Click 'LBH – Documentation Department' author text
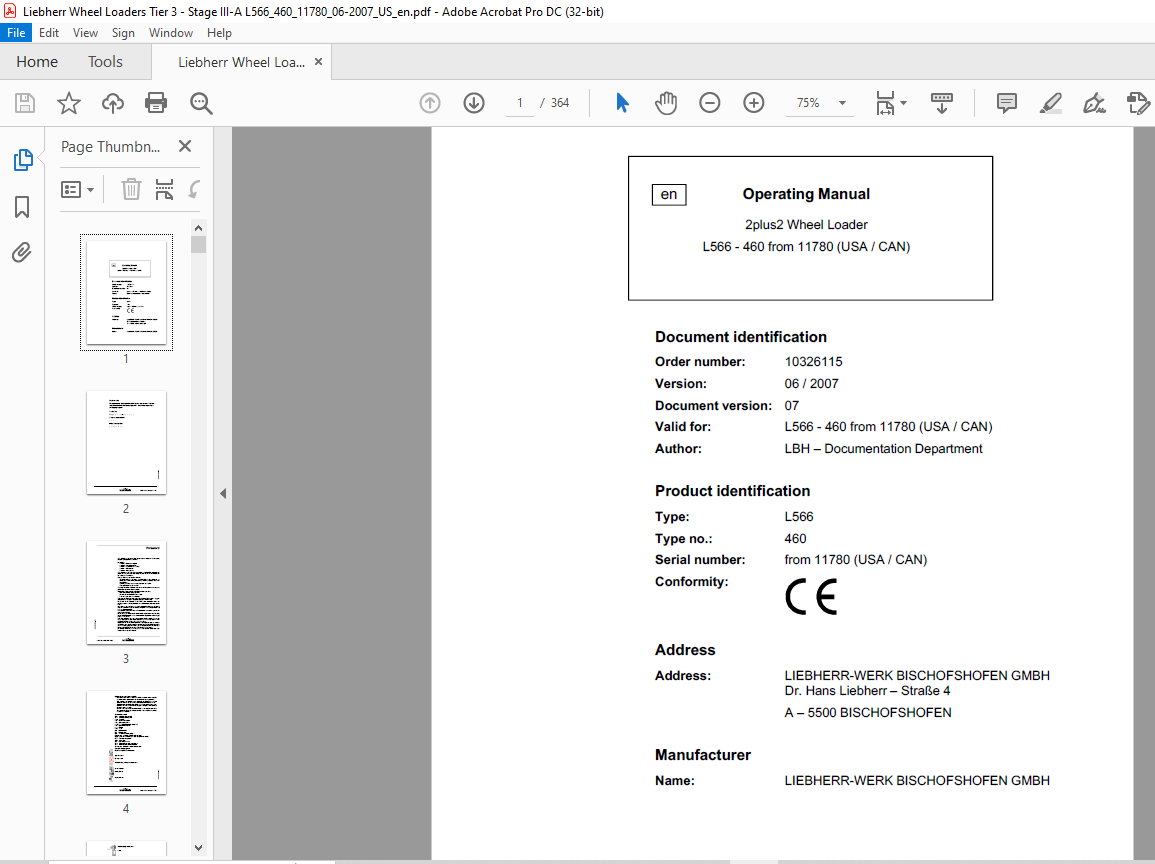 coord(883,449)
